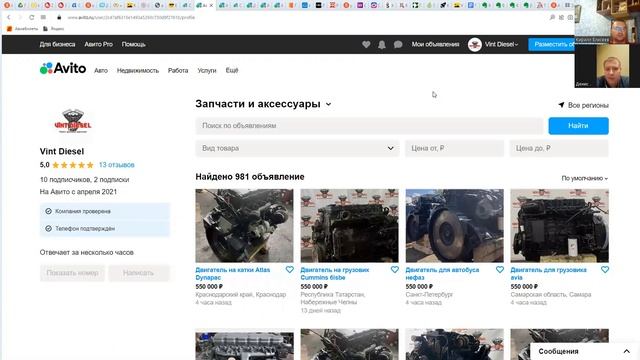
Task: Click the Телефон подтверждён badge
Action: point(104,229)
